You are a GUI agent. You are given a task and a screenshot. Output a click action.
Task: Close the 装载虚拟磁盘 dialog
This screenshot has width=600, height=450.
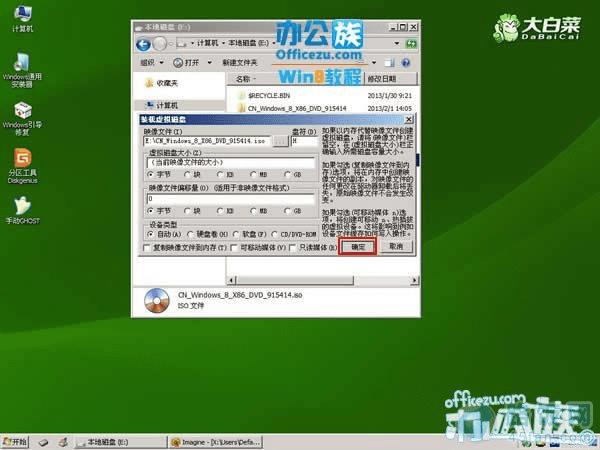[409, 119]
